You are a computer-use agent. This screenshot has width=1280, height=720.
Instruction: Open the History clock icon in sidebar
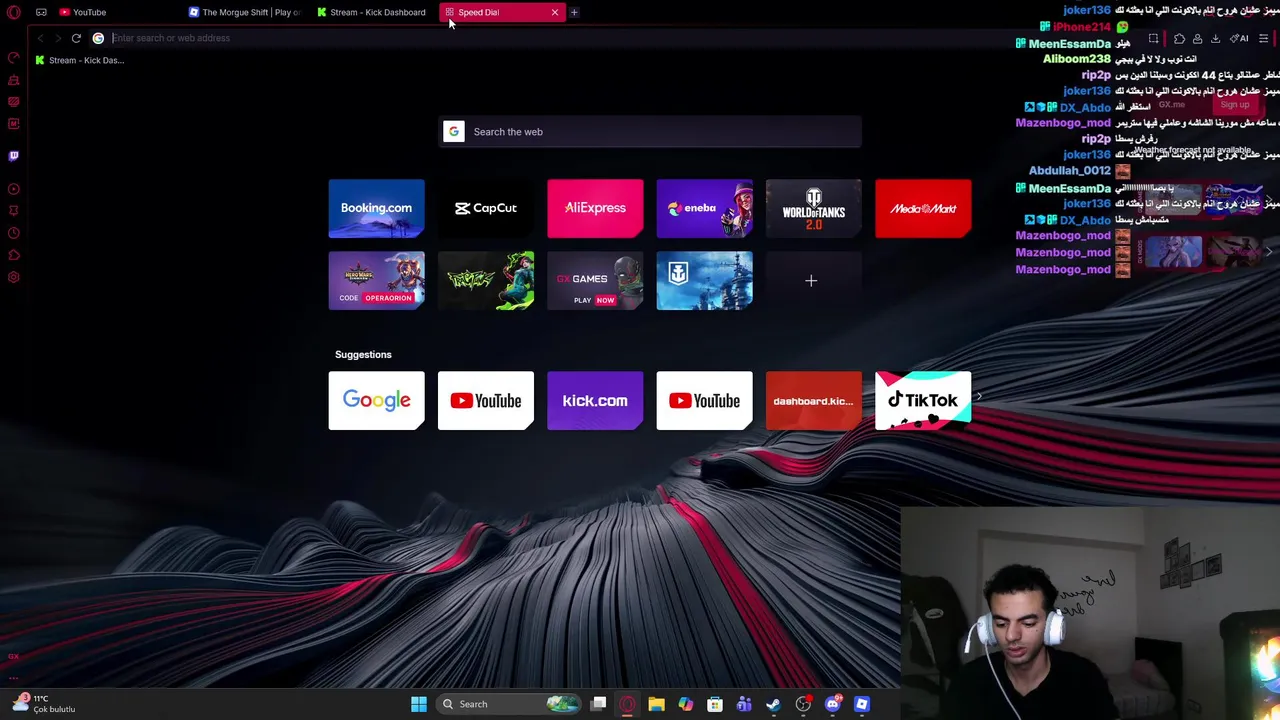click(x=14, y=233)
